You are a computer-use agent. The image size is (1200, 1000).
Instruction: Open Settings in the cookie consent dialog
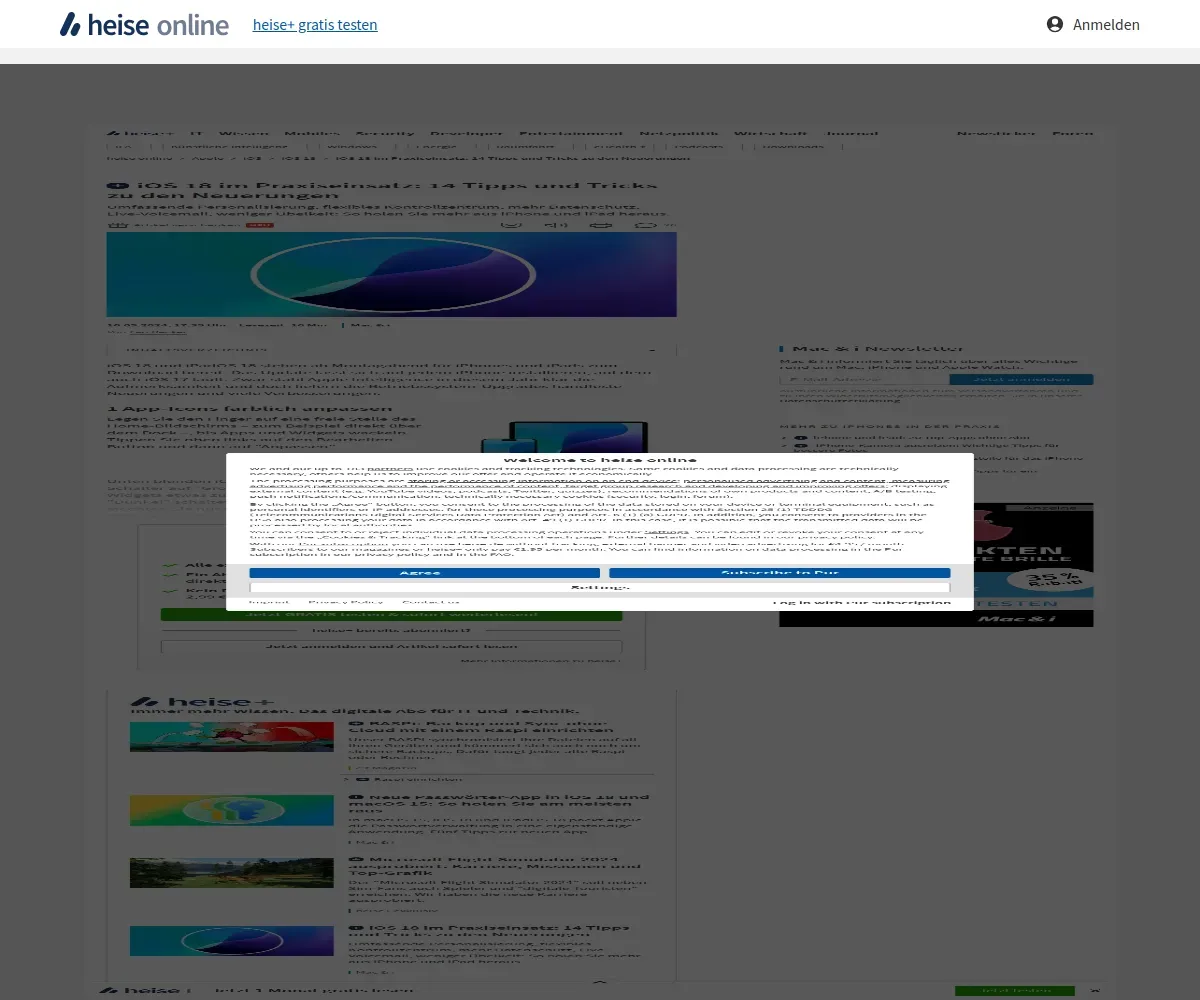600,587
